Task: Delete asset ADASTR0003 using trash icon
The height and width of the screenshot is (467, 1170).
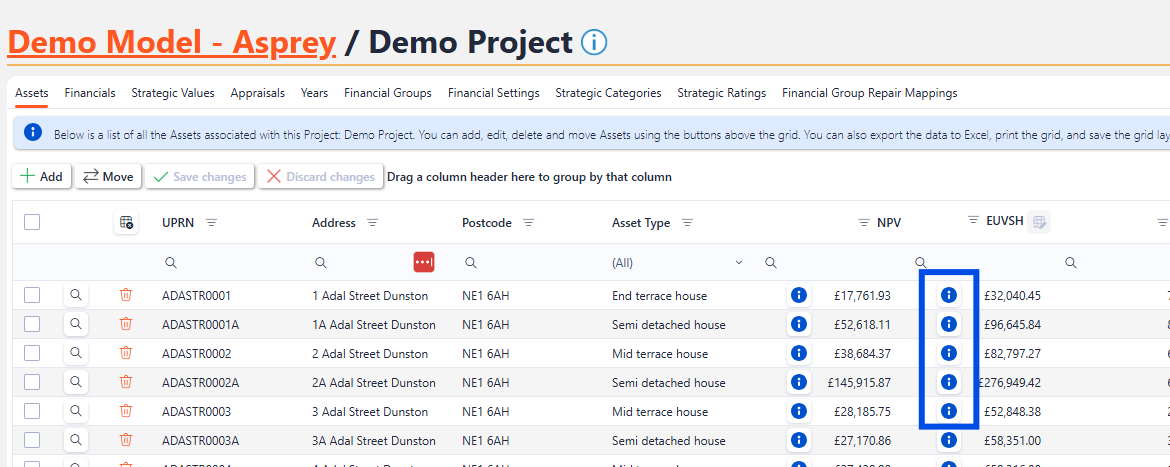Action: click(126, 411)
